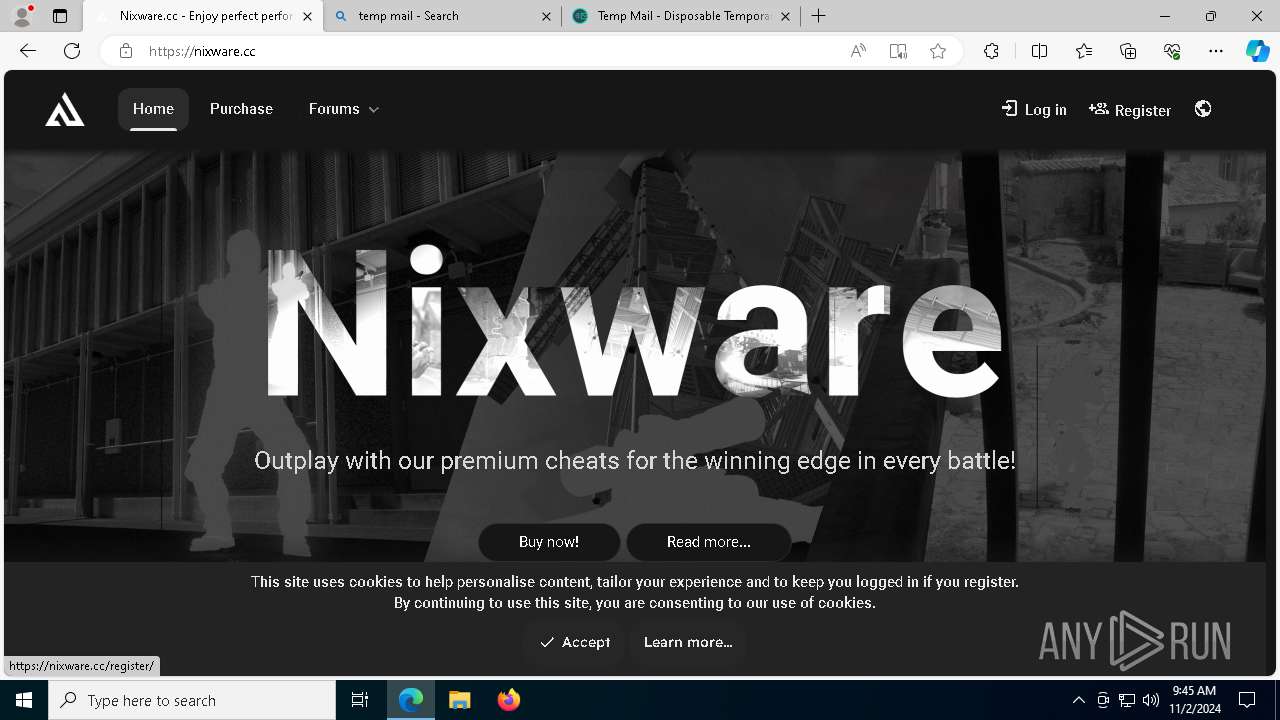Image resolution: width=1280 pixels, height=720 pixels.
Task: Open the tab actions menu icon
Action: click(x=60, y=16)
